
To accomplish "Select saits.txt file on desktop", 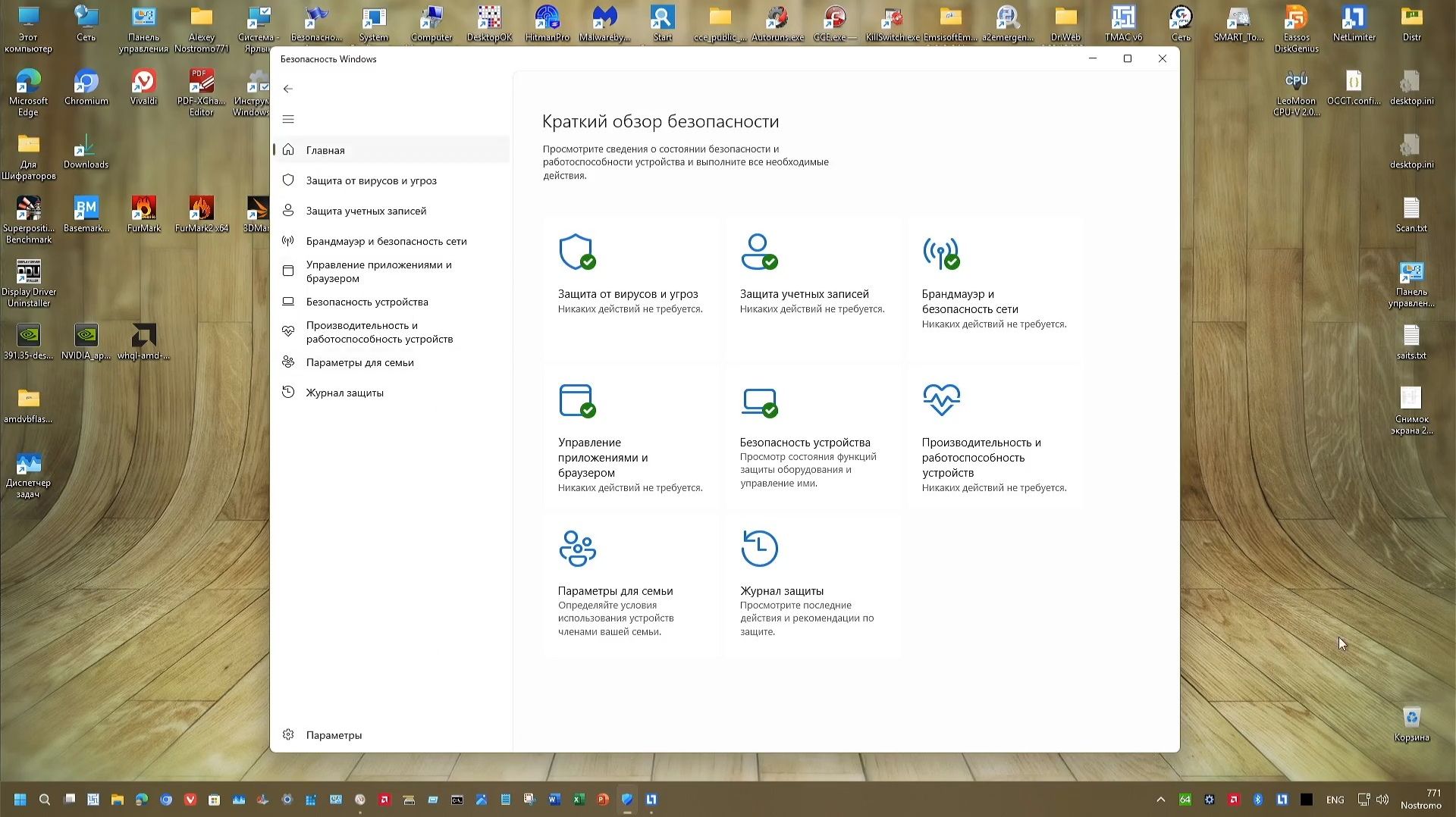I will pos(1411,343).
